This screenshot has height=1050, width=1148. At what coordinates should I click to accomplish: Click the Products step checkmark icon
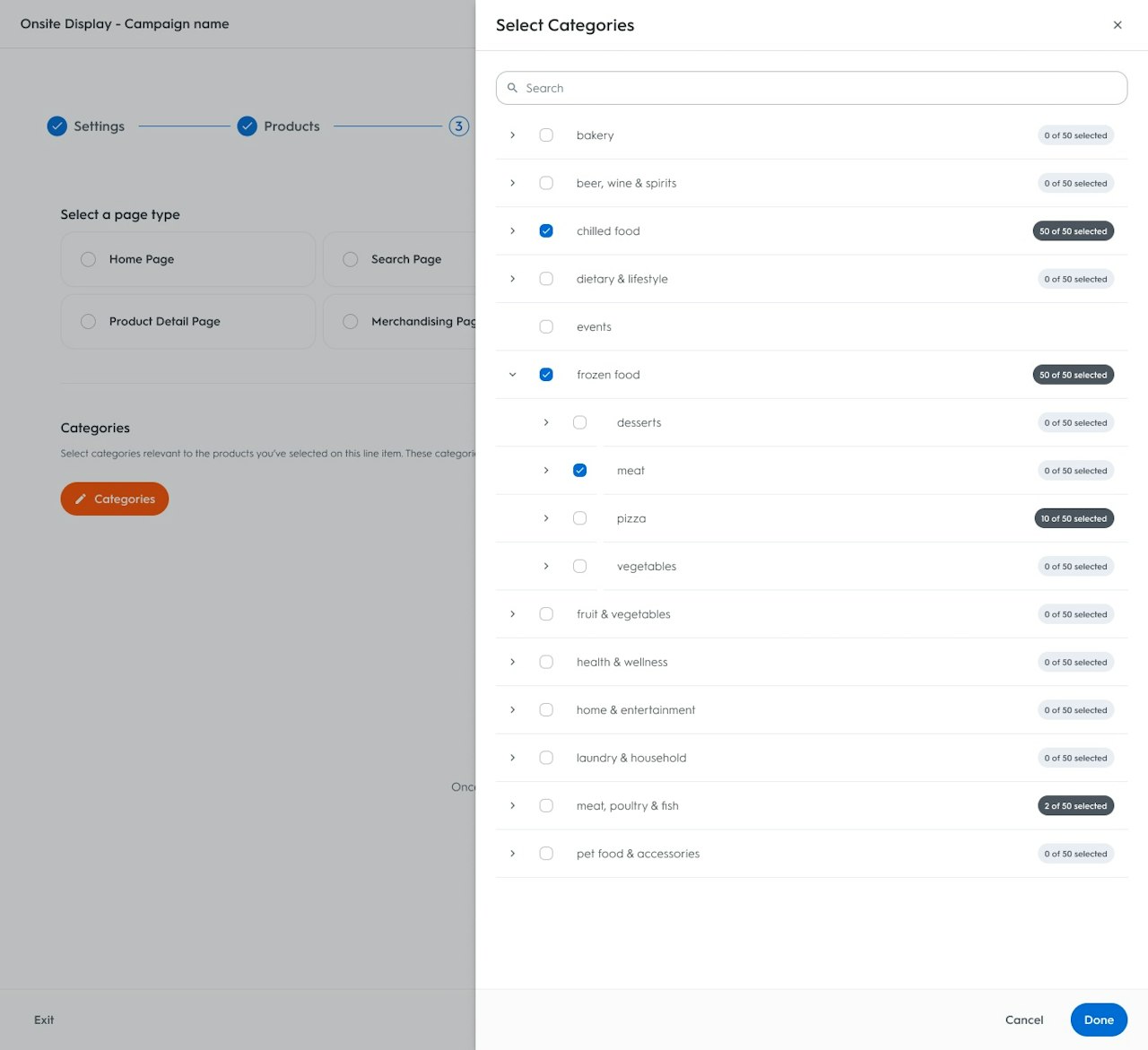click(x=248, y=126)
